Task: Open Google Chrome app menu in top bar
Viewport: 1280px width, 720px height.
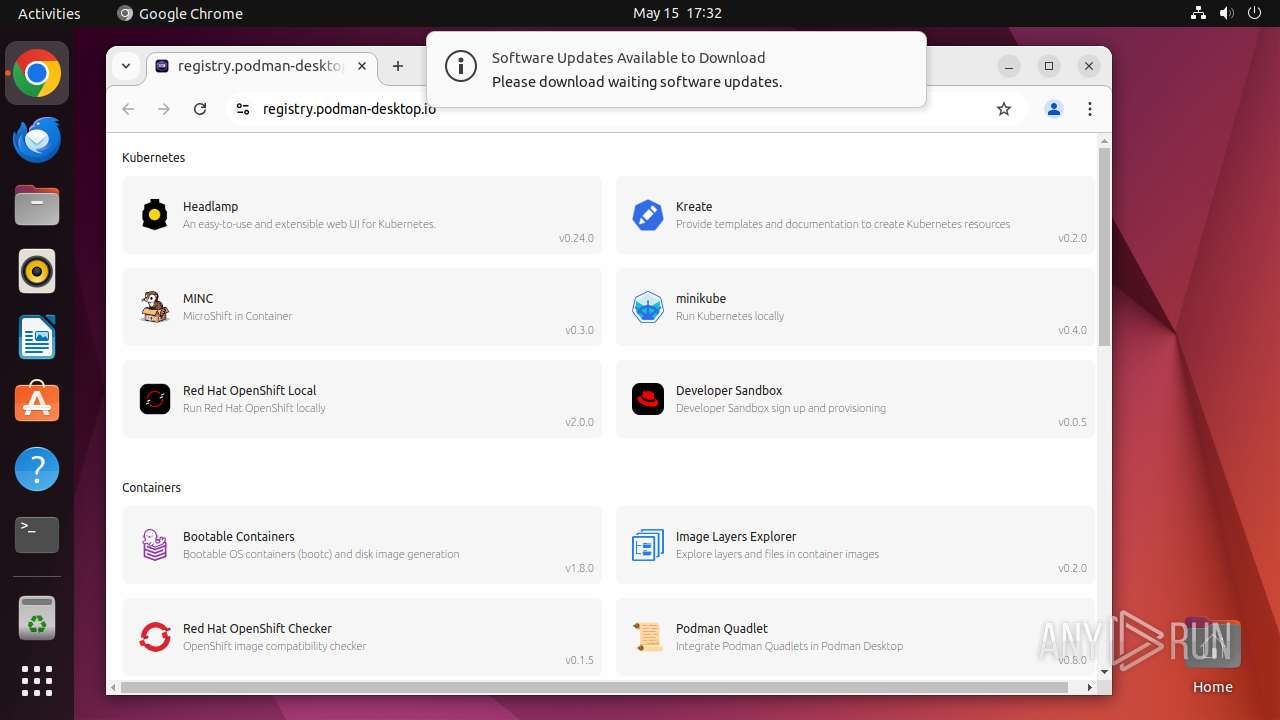Action: tap(180, 13)
